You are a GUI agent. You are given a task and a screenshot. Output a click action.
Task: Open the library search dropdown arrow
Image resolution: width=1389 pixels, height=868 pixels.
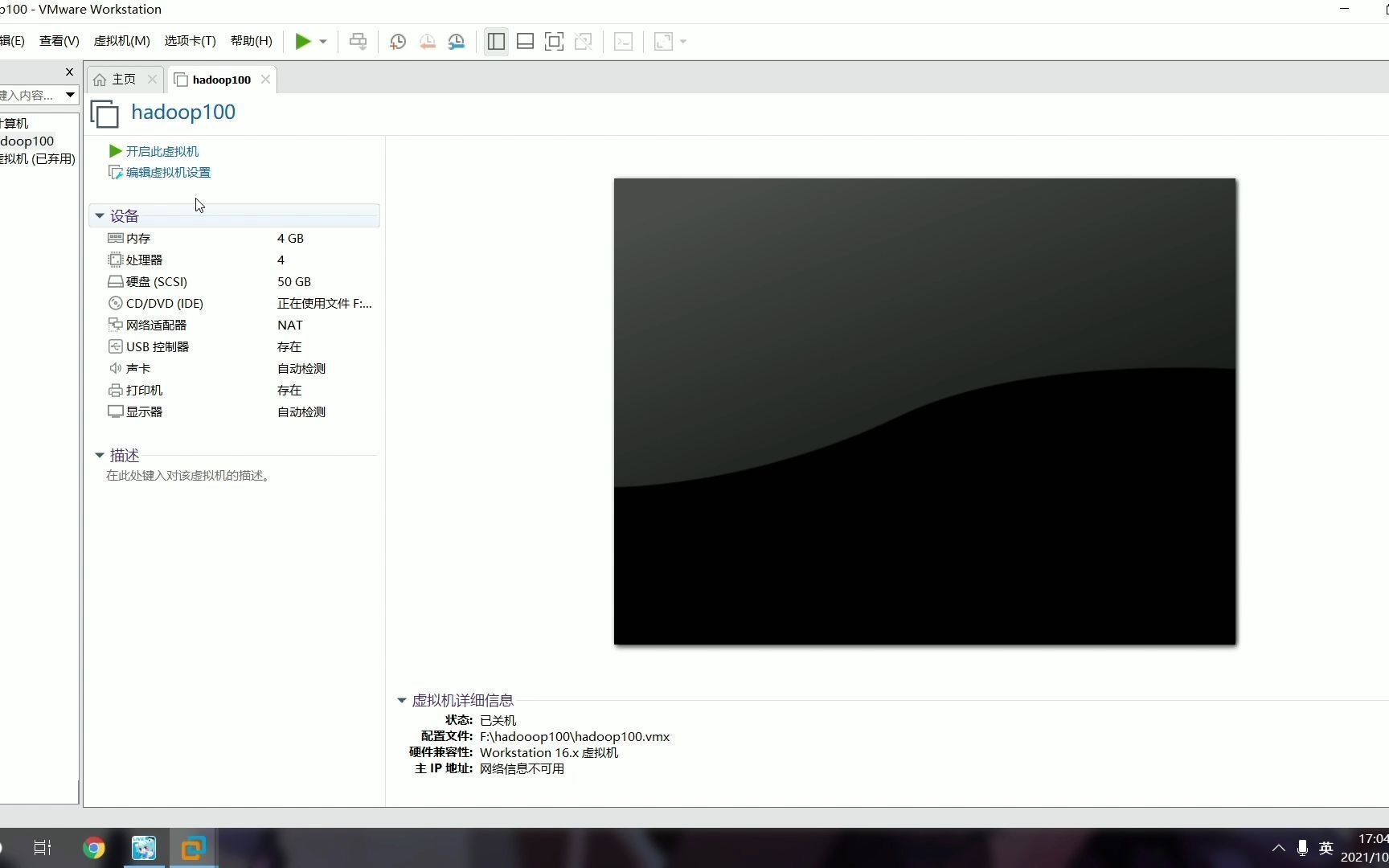tap(70, 95)
